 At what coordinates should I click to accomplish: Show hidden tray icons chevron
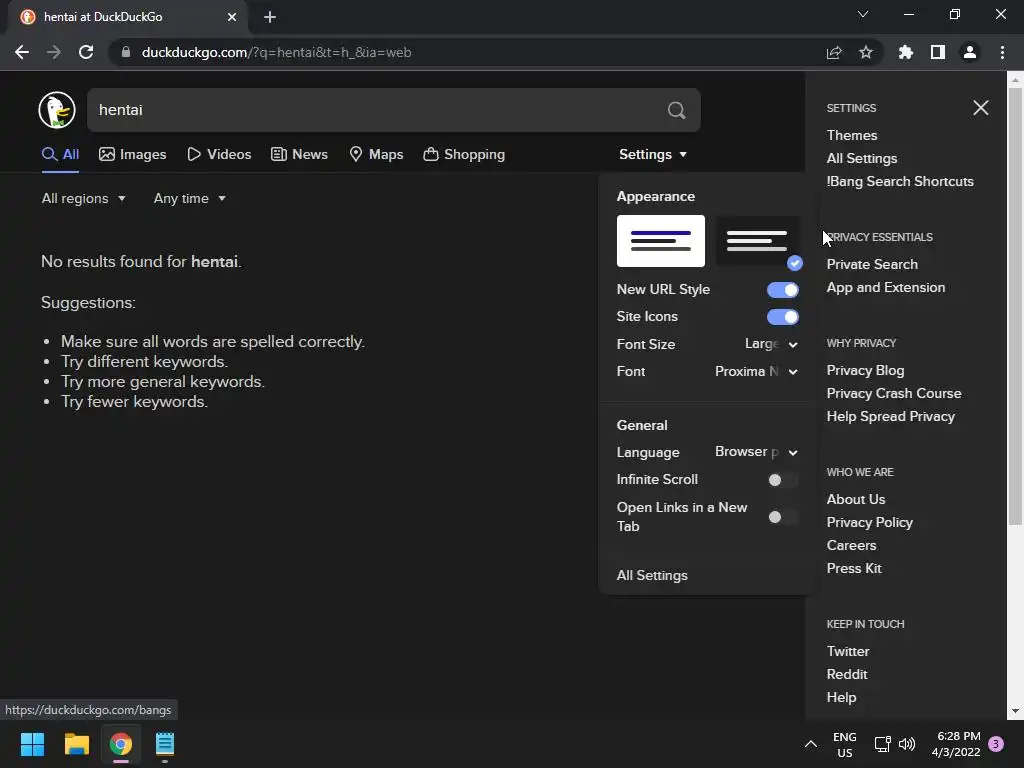click(810, 744)
